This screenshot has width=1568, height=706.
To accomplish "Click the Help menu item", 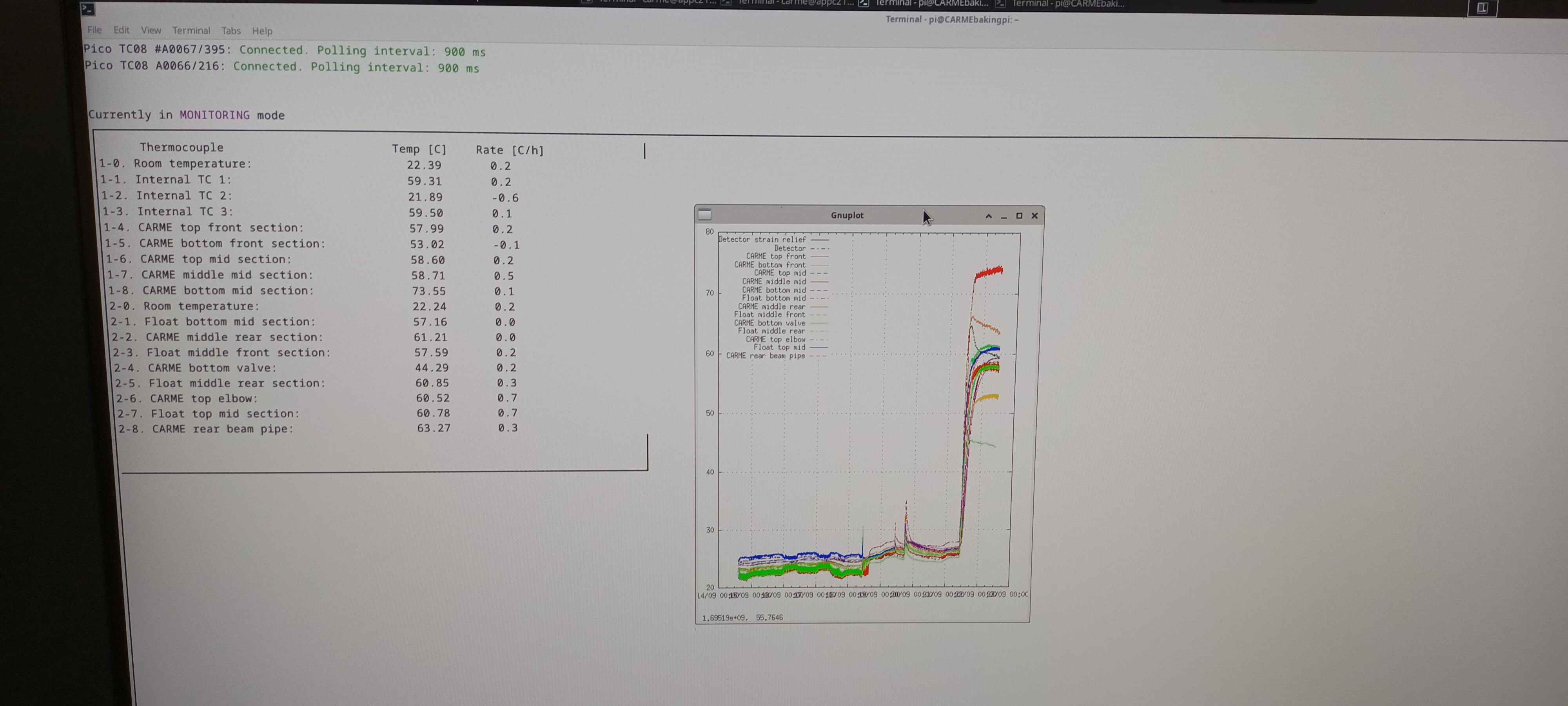I will point(262,31).
